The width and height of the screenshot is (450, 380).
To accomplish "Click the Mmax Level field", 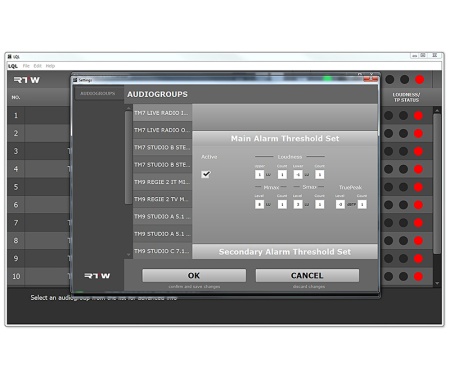I will tap(259, 204).
